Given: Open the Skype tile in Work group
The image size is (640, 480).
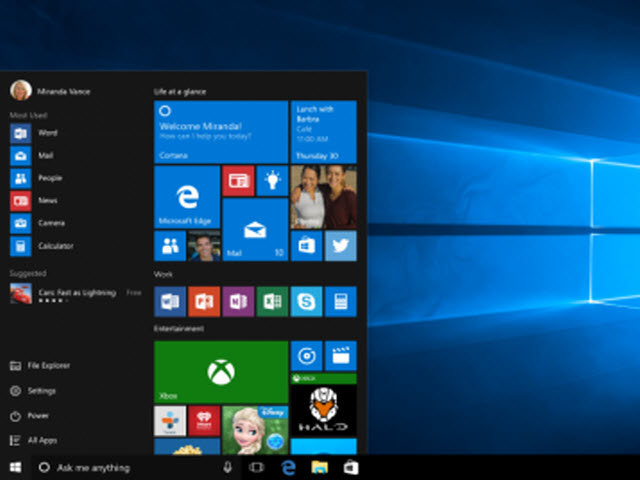Looking at the screenshot, I should point(306,301).
